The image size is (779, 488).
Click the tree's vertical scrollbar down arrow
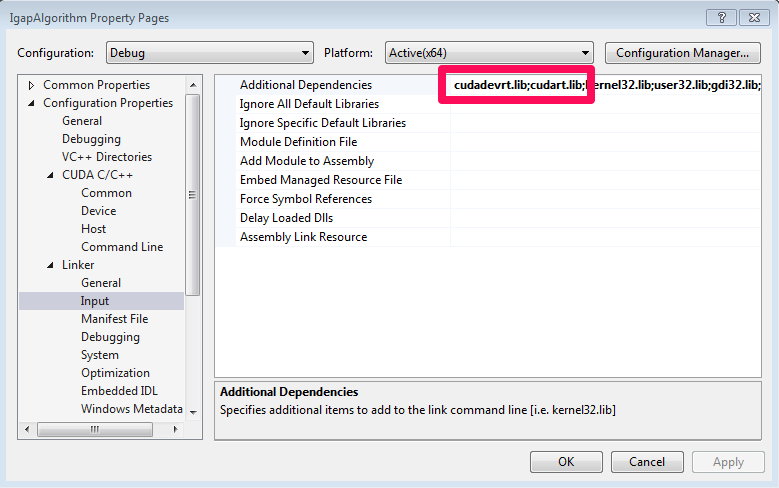[192, 412]
